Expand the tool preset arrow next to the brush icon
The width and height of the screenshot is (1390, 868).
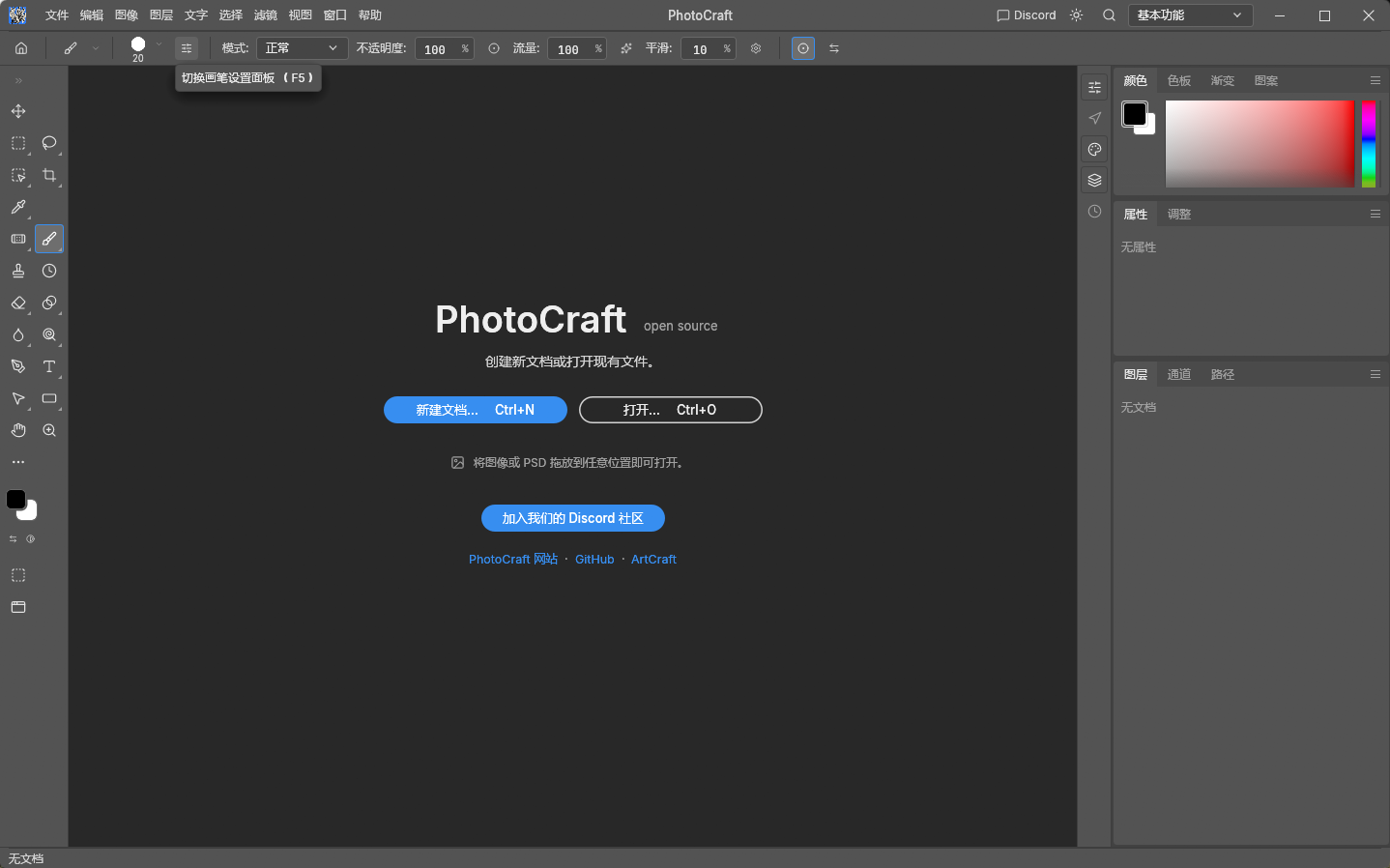click(x=96, y=48)
